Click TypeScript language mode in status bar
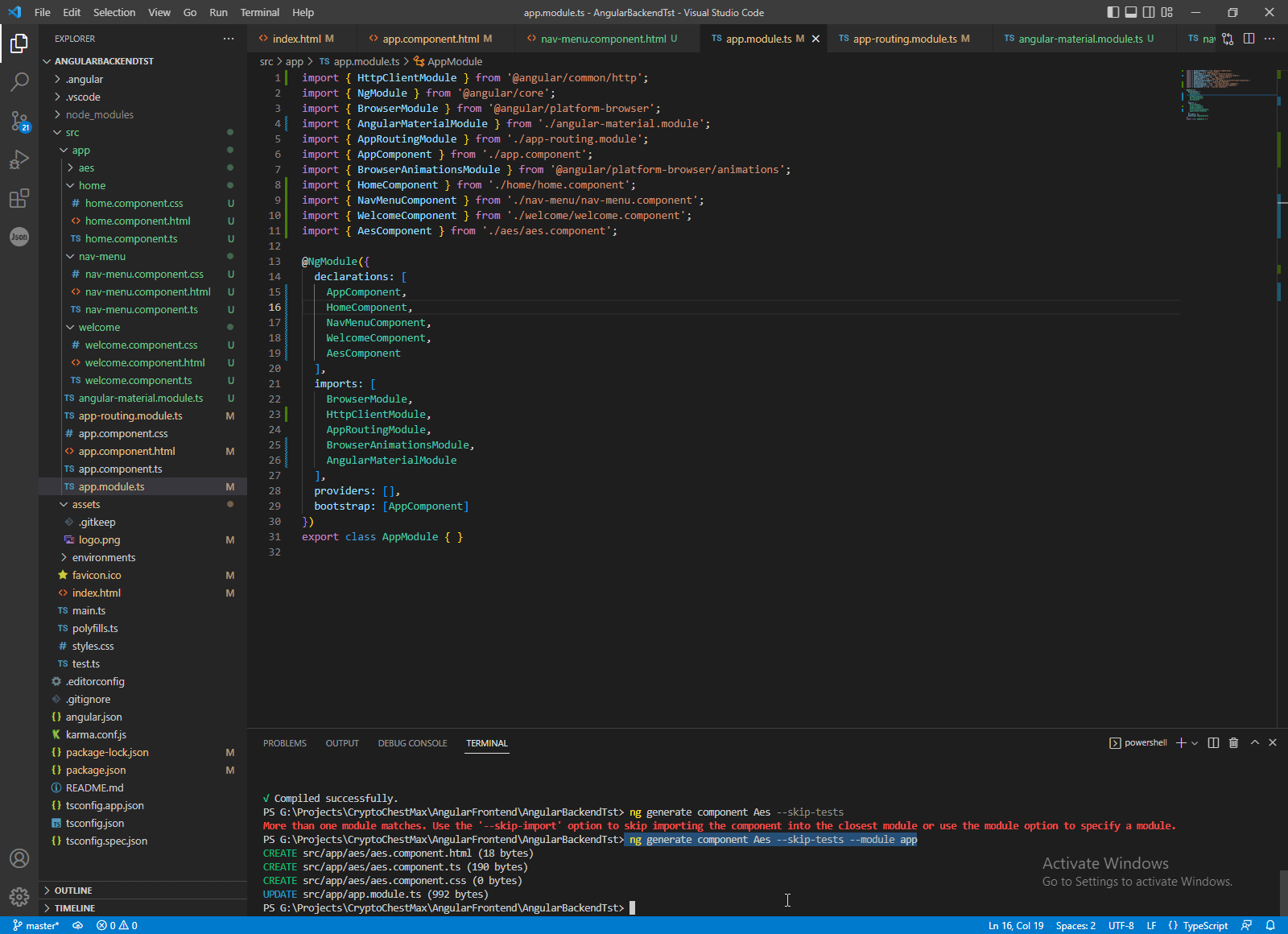 click(x=1204, y=926)
